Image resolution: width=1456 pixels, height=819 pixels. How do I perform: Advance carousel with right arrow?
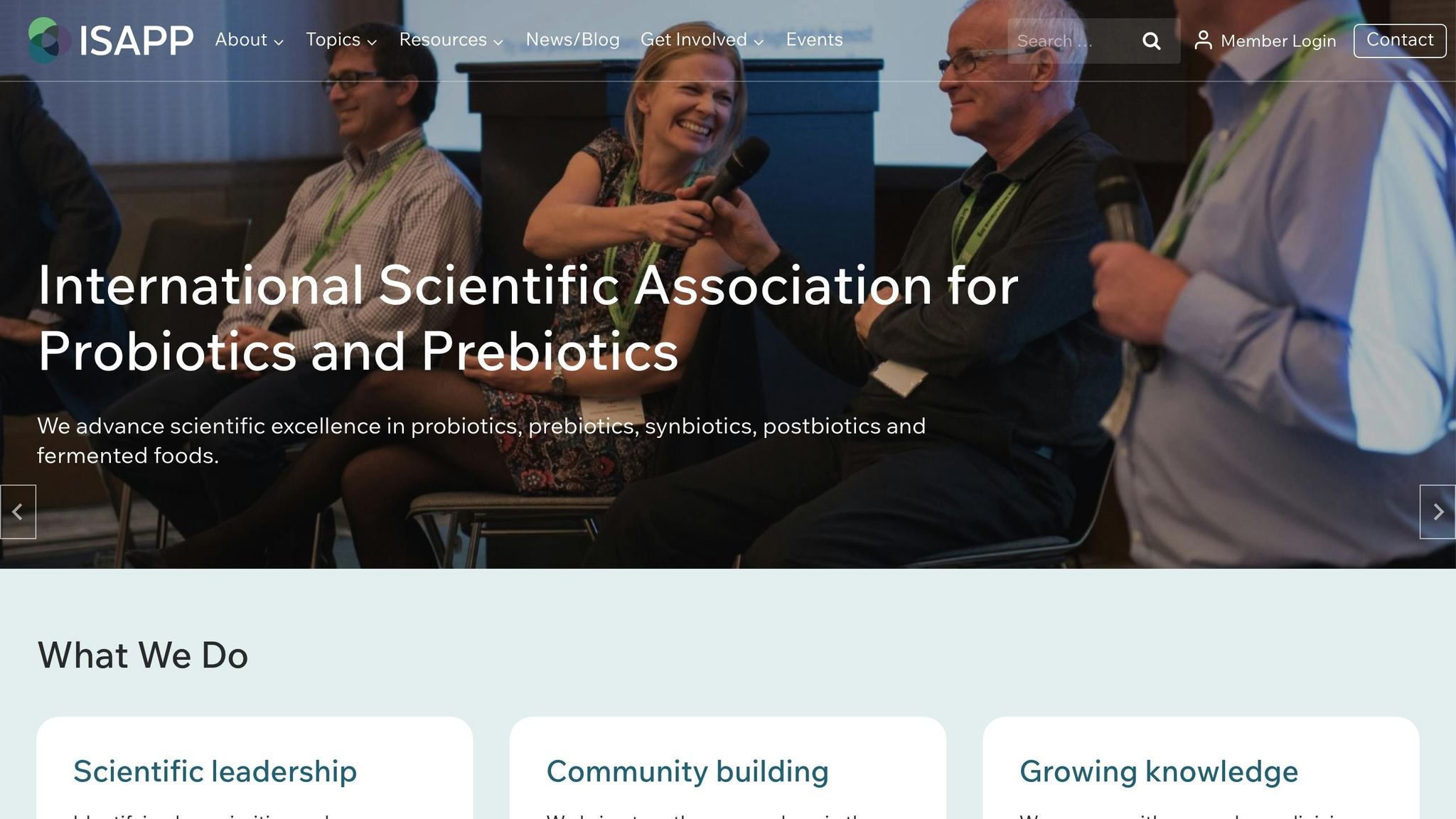[1438, 512]
